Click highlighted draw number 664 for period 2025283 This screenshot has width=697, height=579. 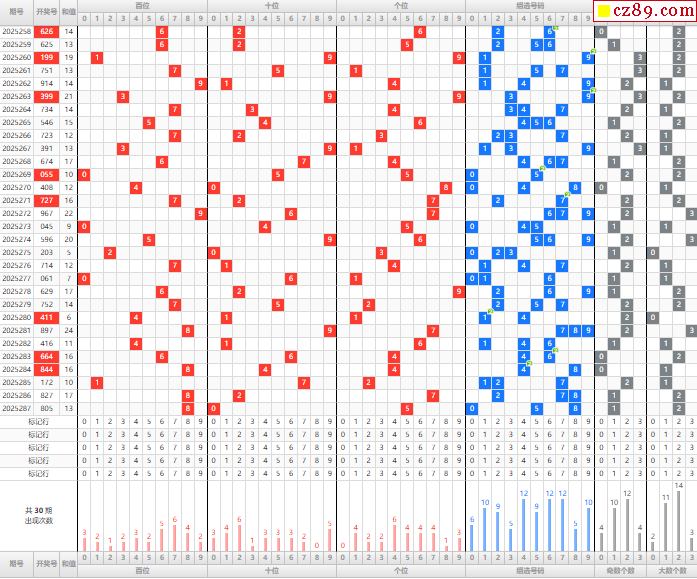[46, 356]
